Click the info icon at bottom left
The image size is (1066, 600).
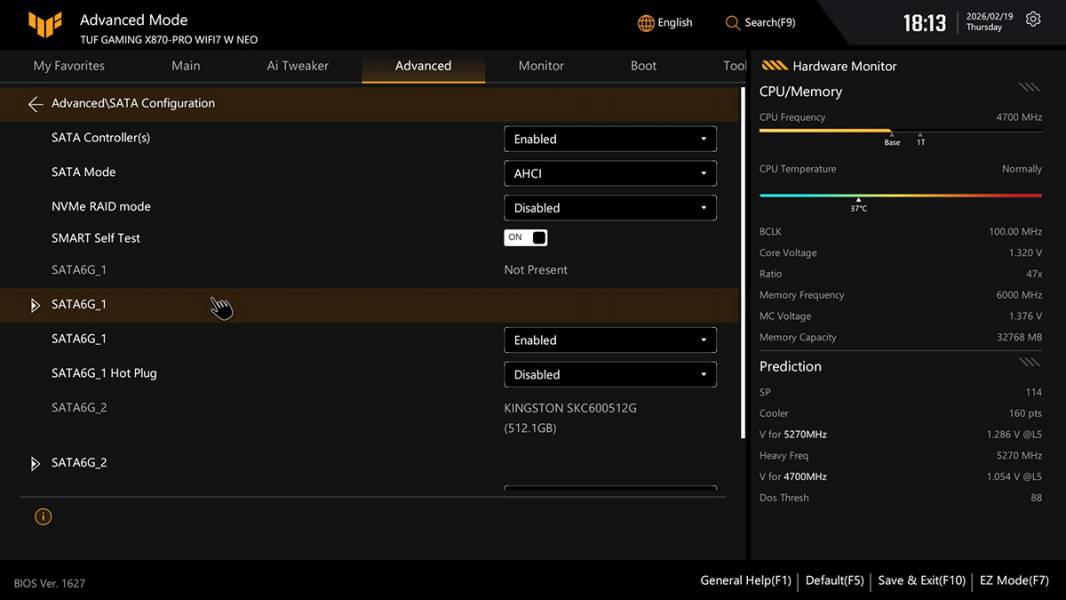43,517
